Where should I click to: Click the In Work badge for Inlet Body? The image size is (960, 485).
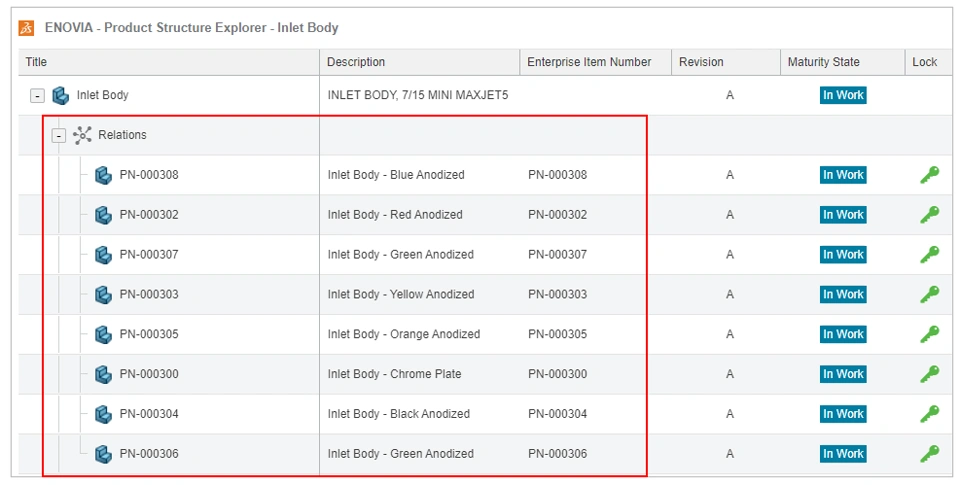(843, 96)
